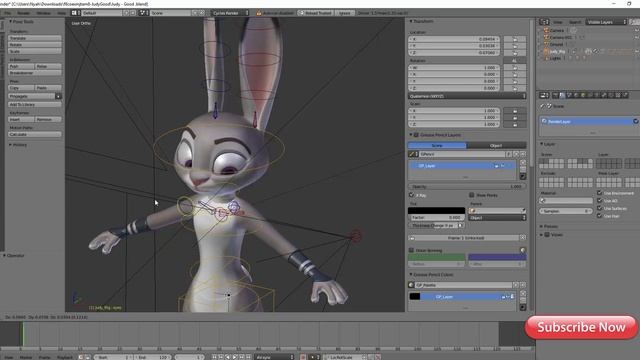The width and height of the screenshot is (640, 360).
Task: Lock Location X with the lock icon
Action: click(515, 39)
